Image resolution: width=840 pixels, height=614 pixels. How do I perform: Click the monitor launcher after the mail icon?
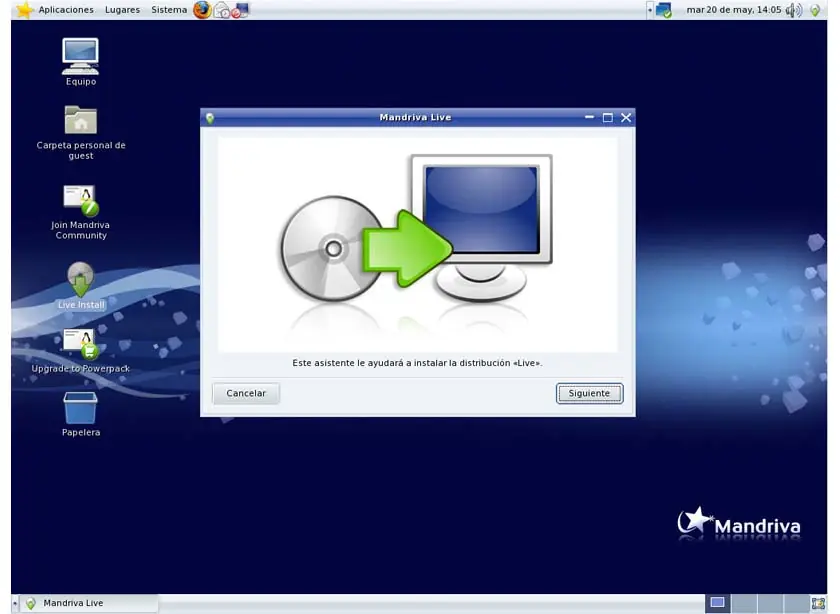pyautogui.click(x=242, y=10)
